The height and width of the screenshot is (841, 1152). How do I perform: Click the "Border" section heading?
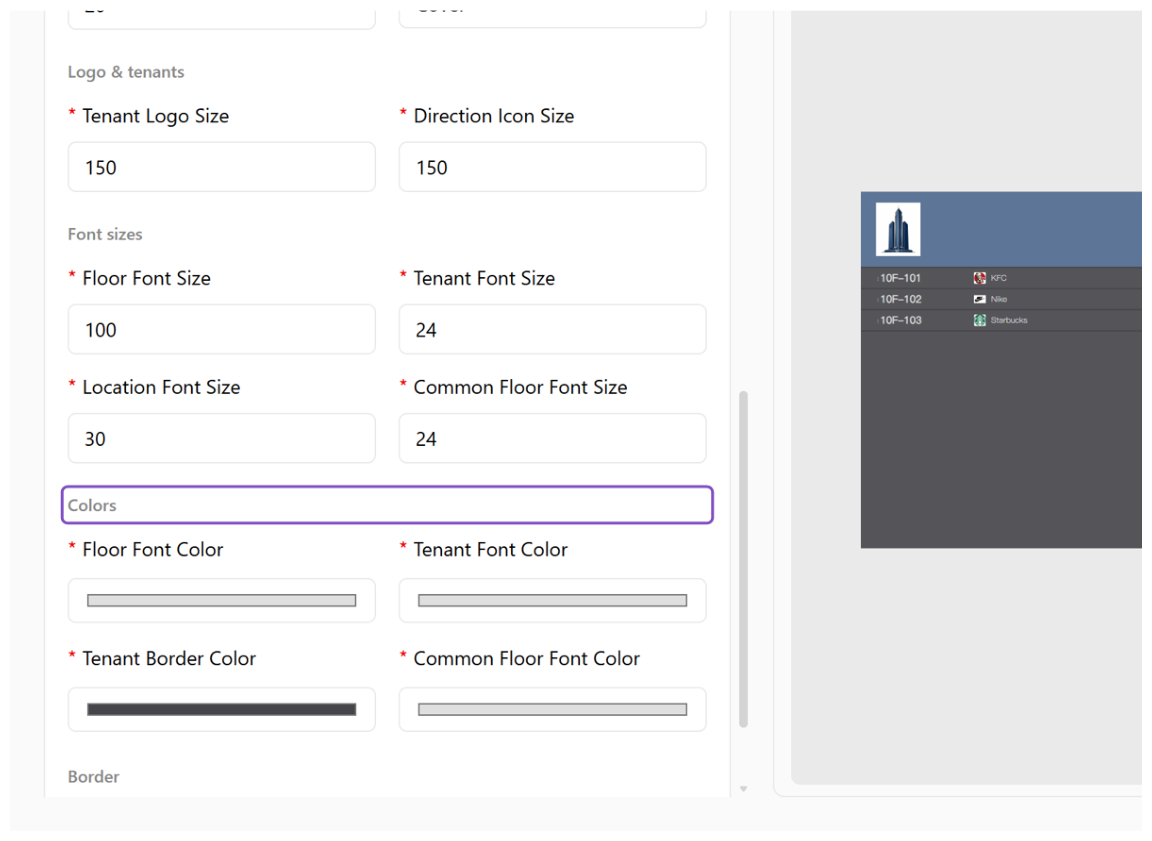[x=93, y=776]
